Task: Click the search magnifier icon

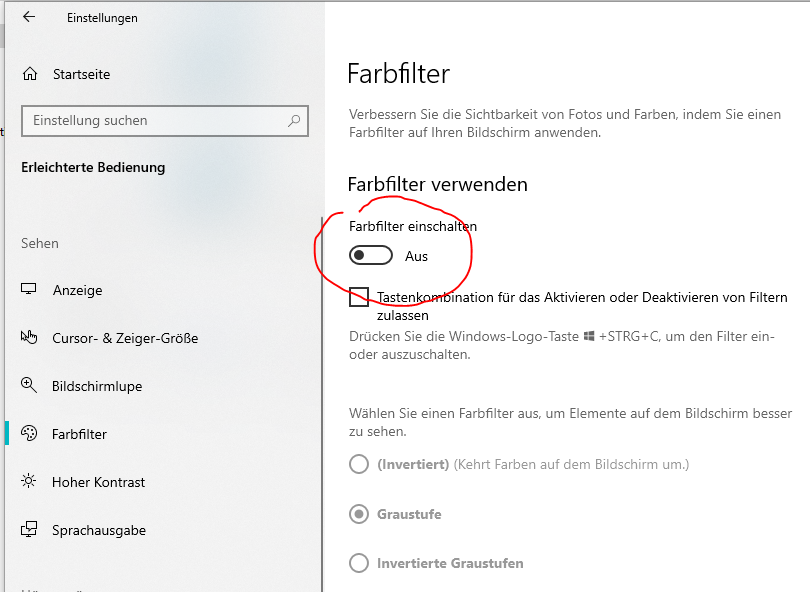Action: (294, 121)
